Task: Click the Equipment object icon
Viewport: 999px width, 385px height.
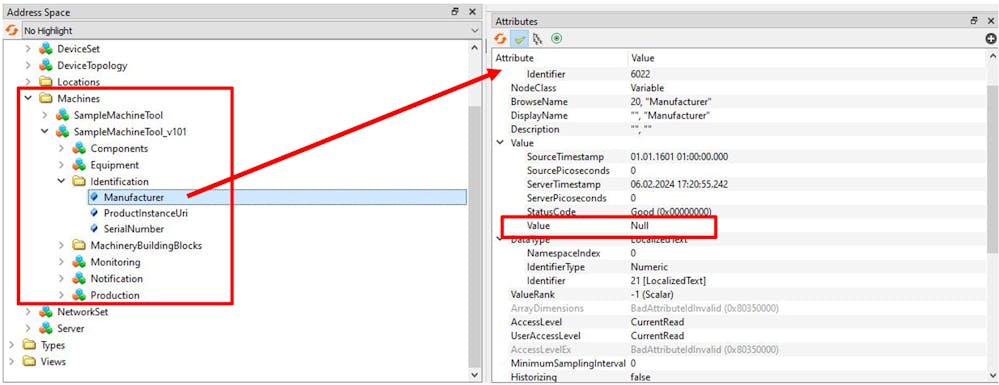Action: 78,164
